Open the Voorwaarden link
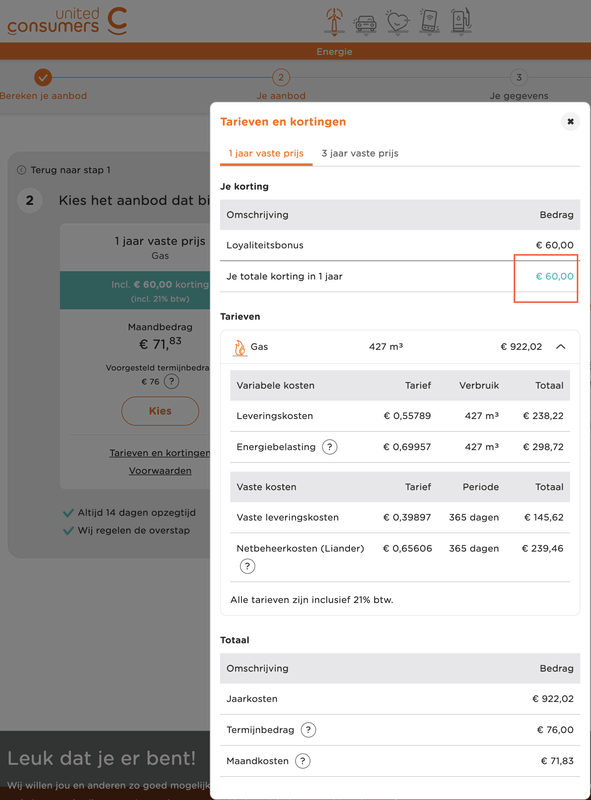This screenshot has width=591, height=800. pyautogui.click(x=160, y=471)
